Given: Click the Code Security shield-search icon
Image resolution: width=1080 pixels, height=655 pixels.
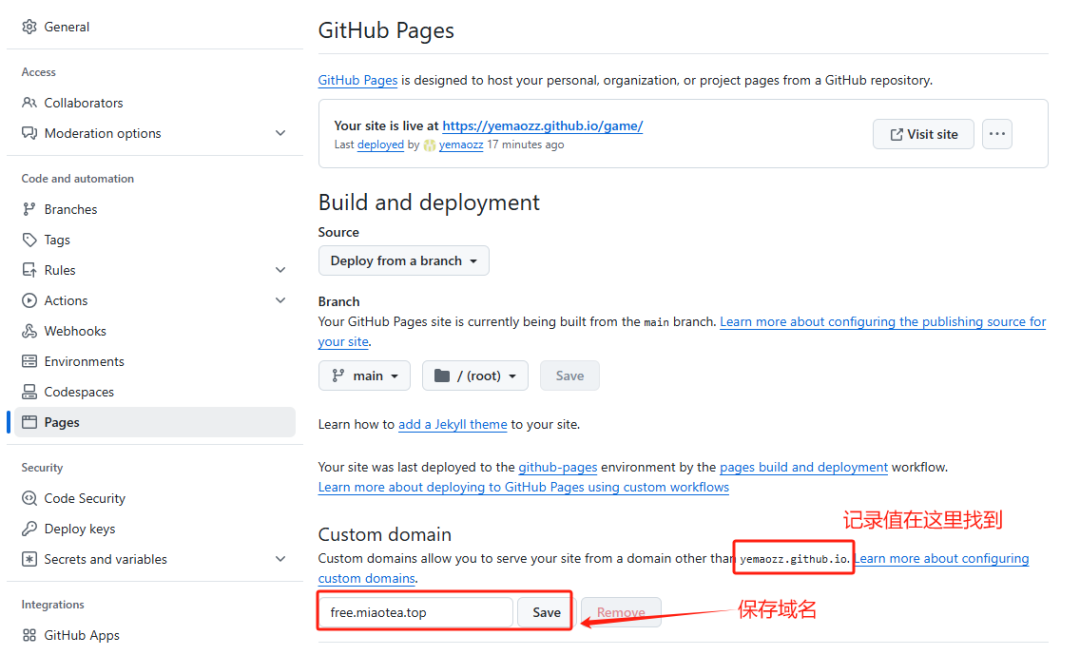Looking at the screenshot, I should (x=29, y=498).
